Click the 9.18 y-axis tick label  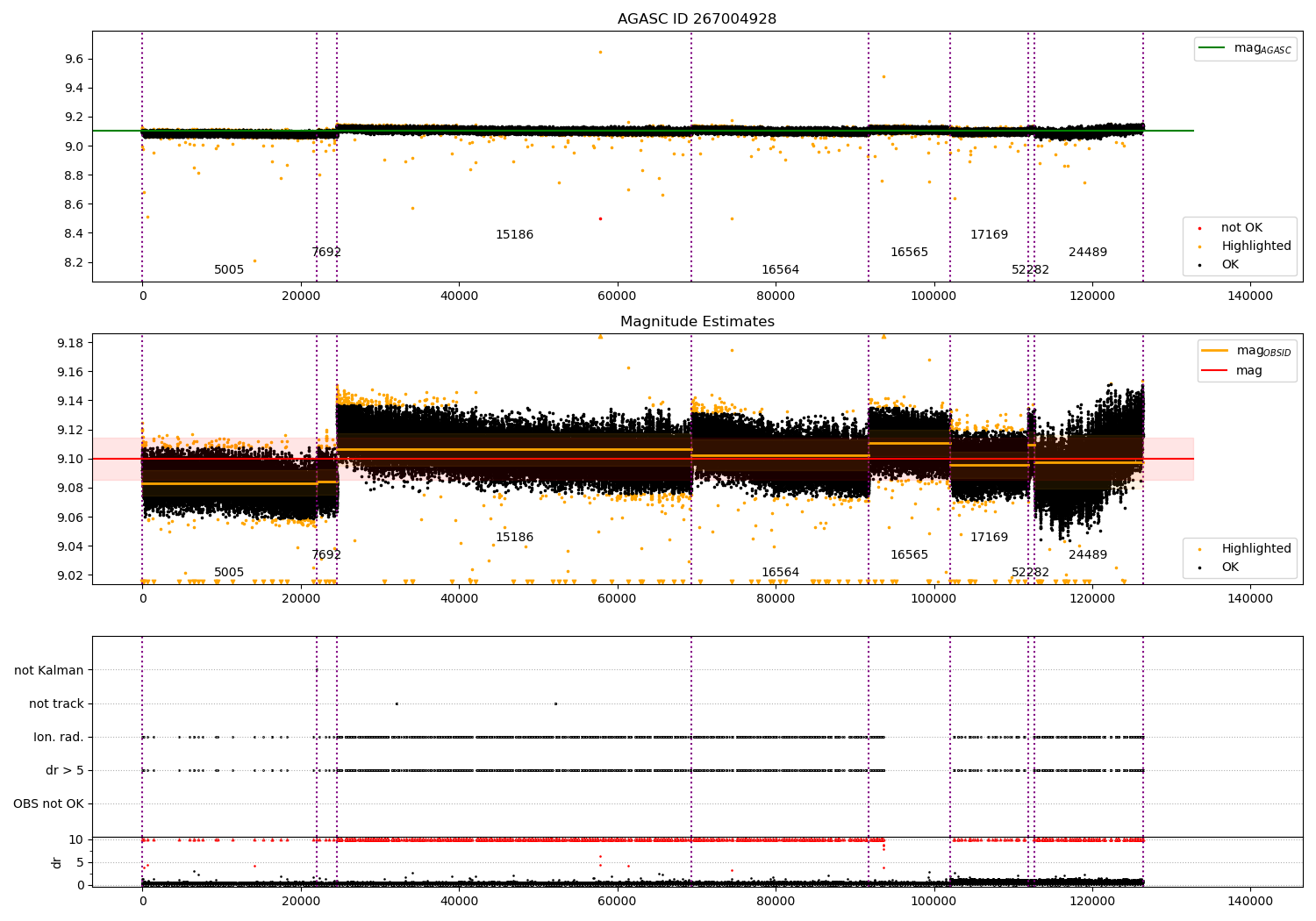70,343
